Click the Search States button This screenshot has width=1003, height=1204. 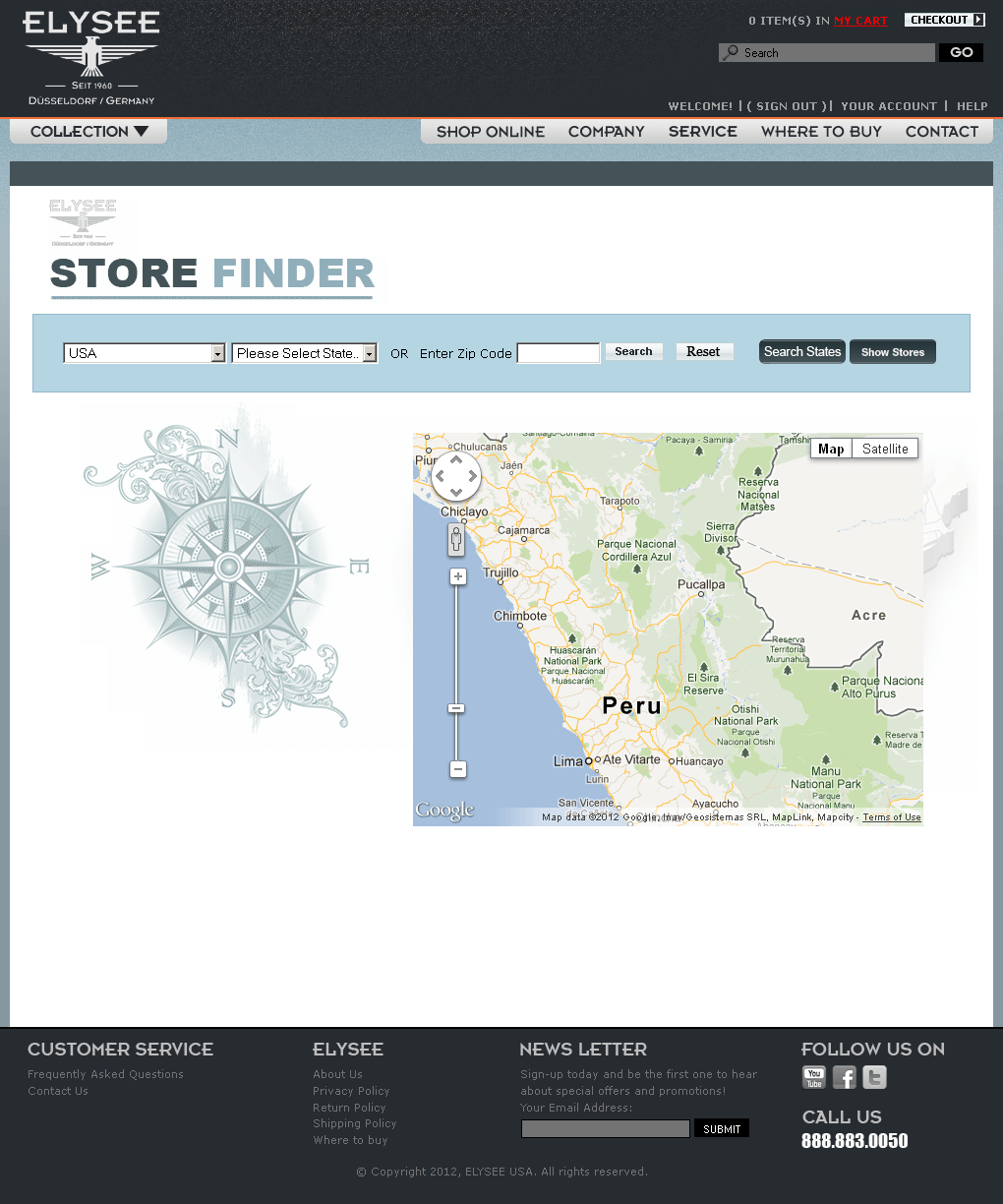802,351
